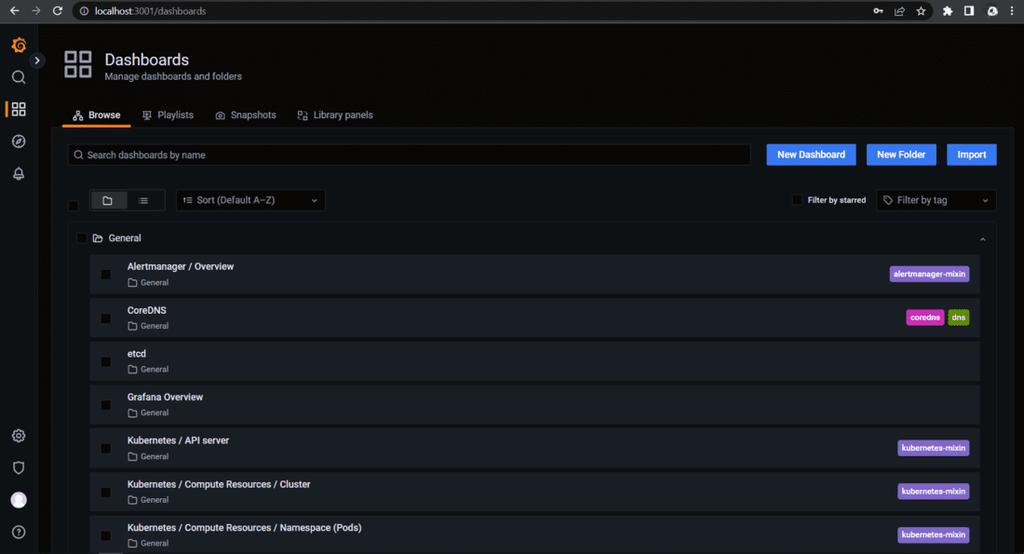The height and width of the screenshot is (554, 1024).
Task: Switch to list view layout
Action: [143, 201]
